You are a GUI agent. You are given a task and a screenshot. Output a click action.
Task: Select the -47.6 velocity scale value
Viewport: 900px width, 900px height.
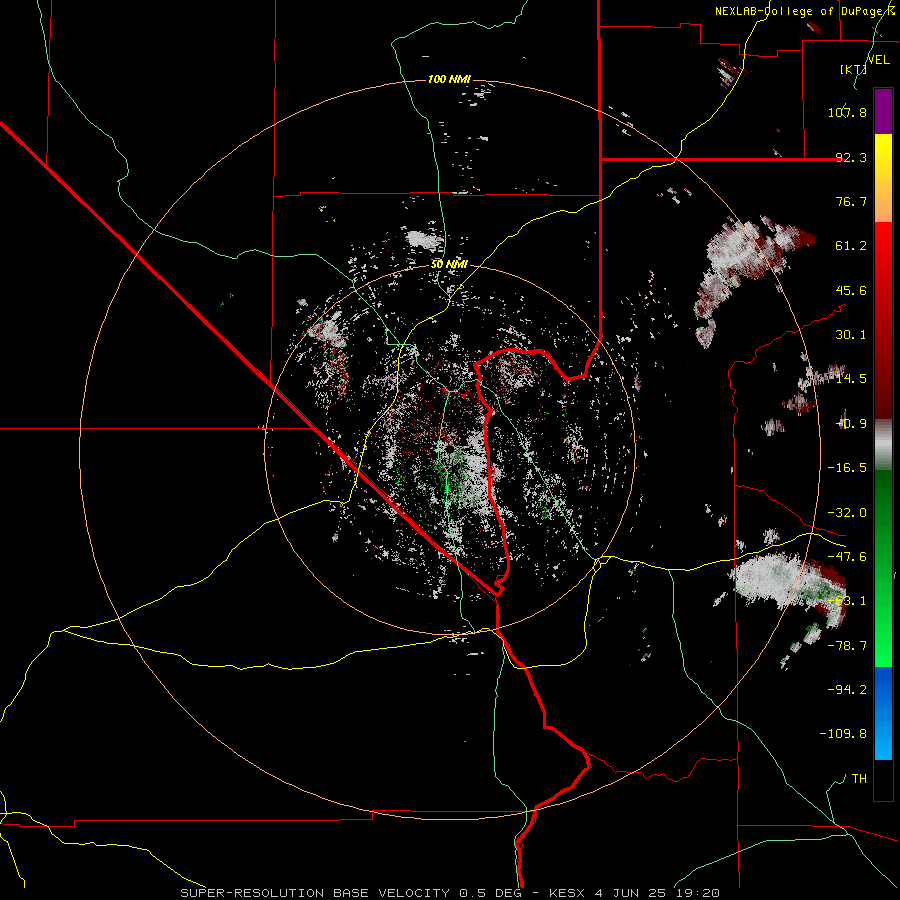pyautogui.click(x=847, y=557)
